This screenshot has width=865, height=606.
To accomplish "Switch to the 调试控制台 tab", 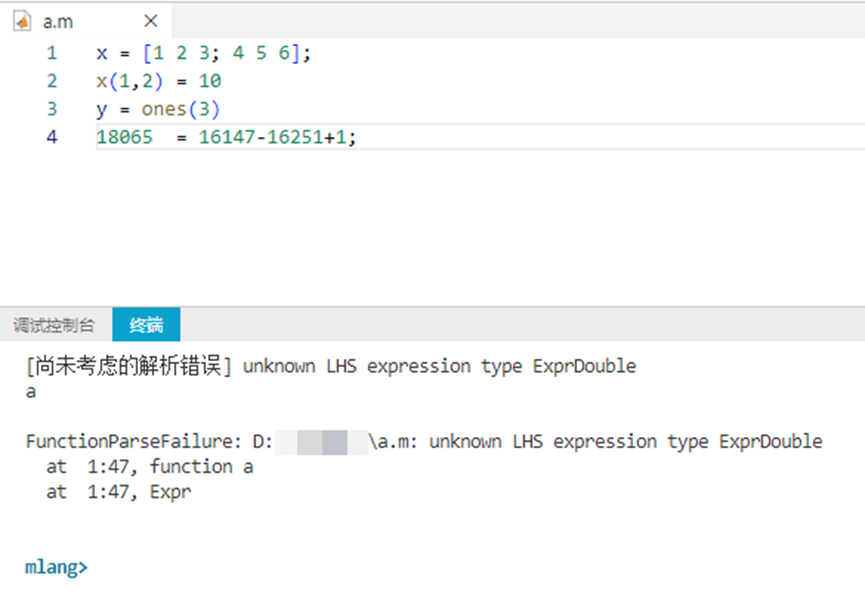I will pos(54,325).
